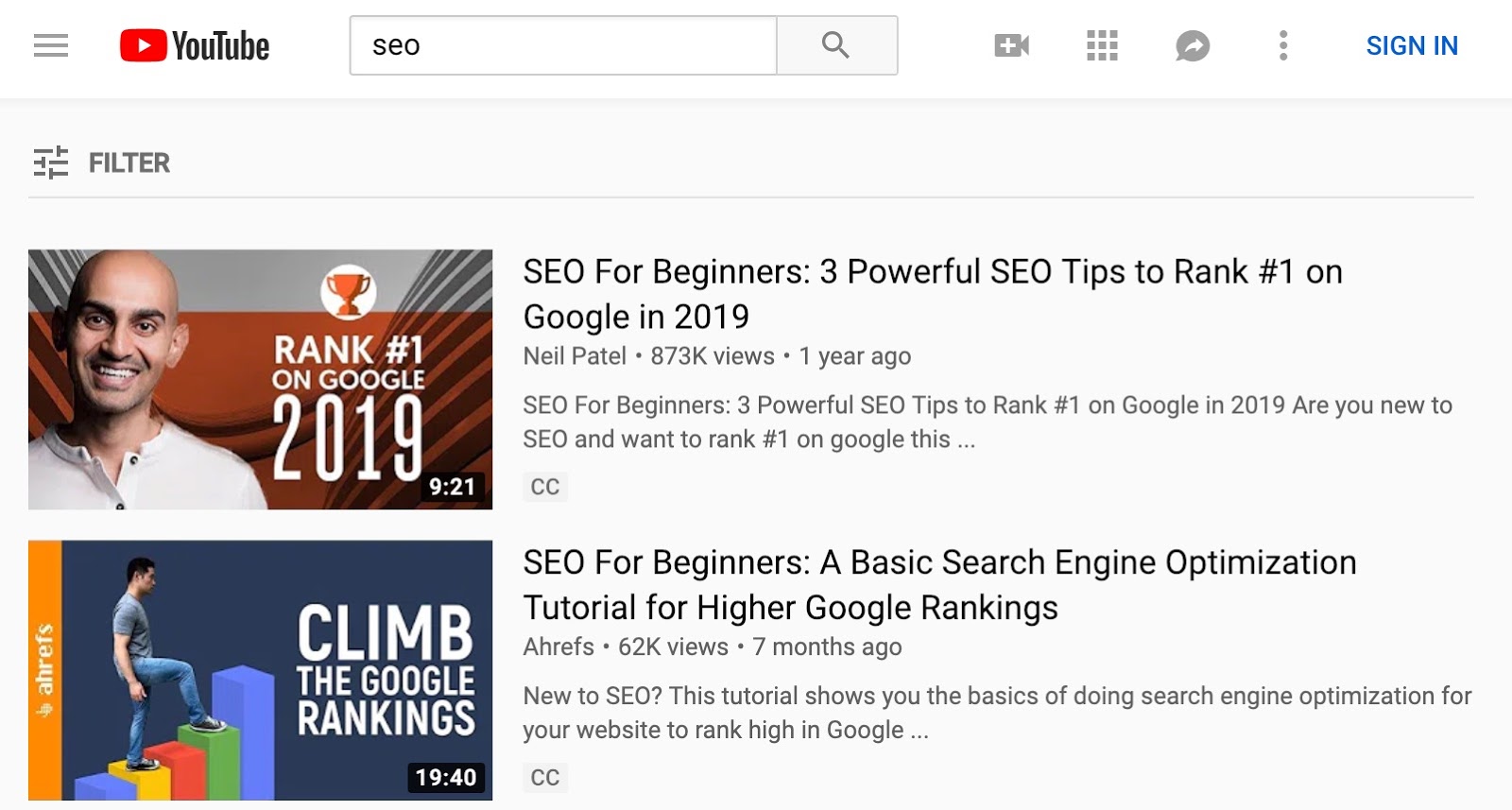
Task: Click the SIGN IN button
Action: point(1412,44)
